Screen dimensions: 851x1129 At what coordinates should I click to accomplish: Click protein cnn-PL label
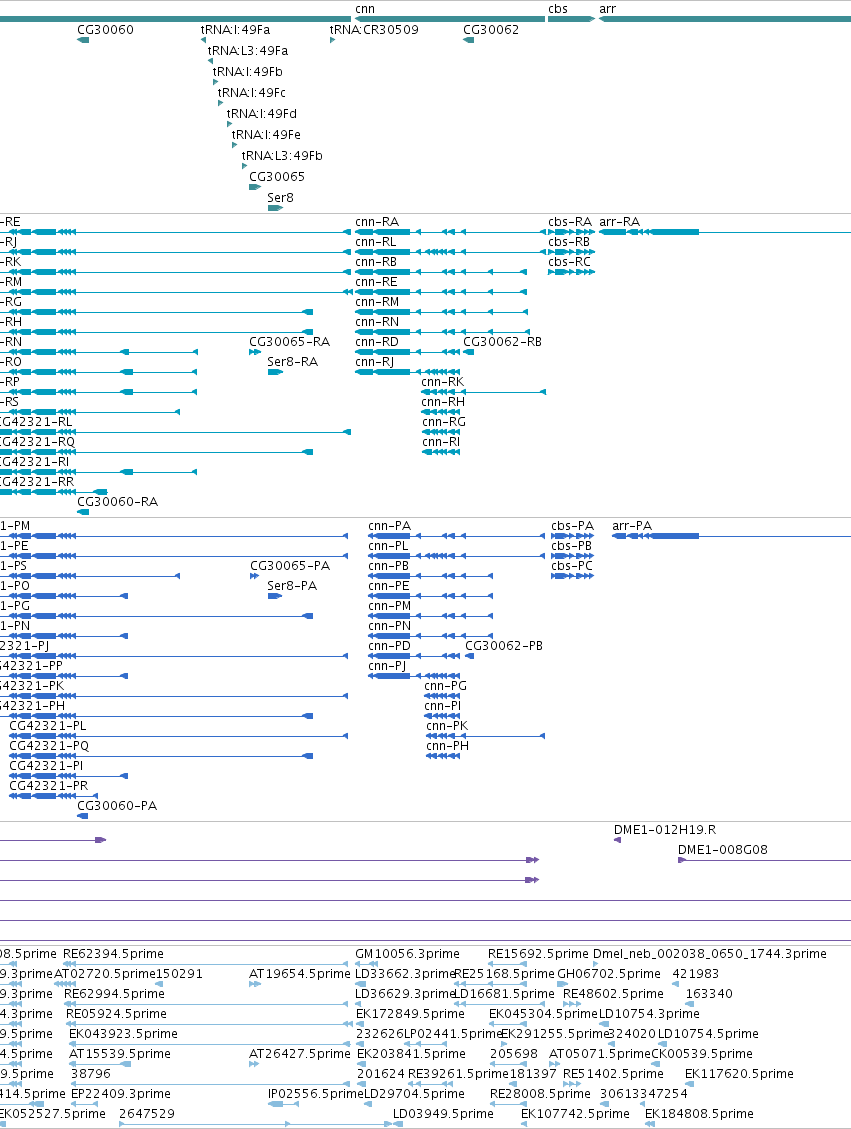tap(388, 546)
